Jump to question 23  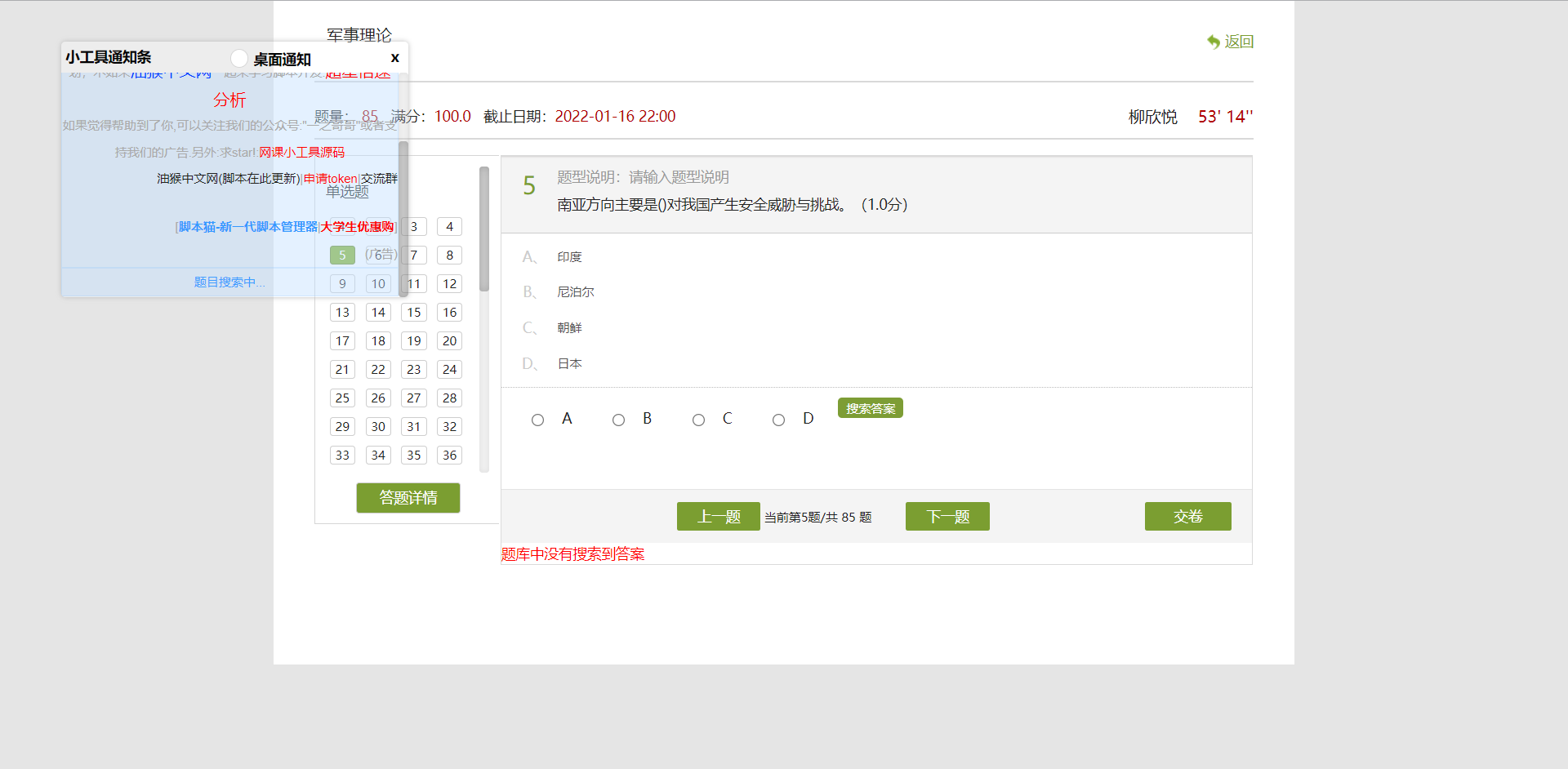[414, 370]
